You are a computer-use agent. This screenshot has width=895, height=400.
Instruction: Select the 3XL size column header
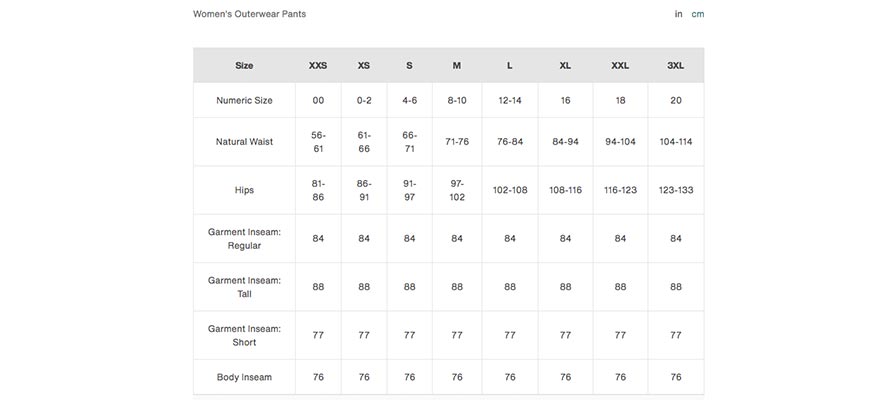tap(676, 66)
